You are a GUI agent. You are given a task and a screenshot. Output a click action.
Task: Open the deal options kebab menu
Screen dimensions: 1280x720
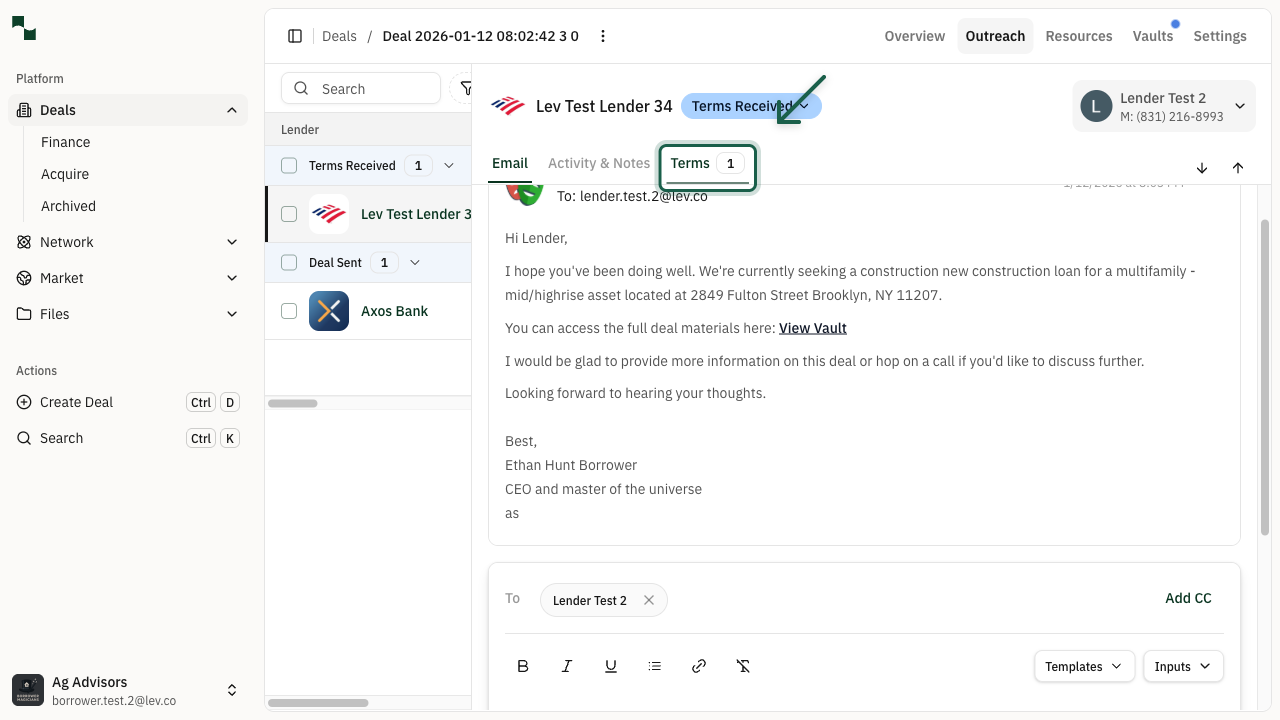tap(603, 36)
